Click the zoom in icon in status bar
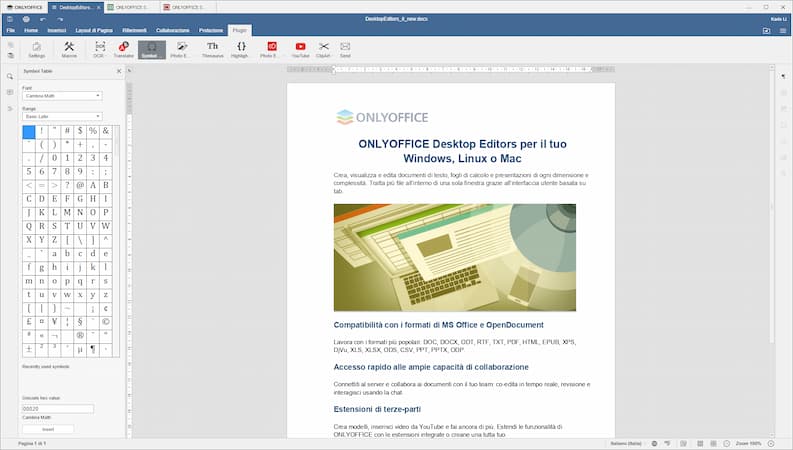The width and height of the screenshot is (793, 450). click(x=771, y=443)
